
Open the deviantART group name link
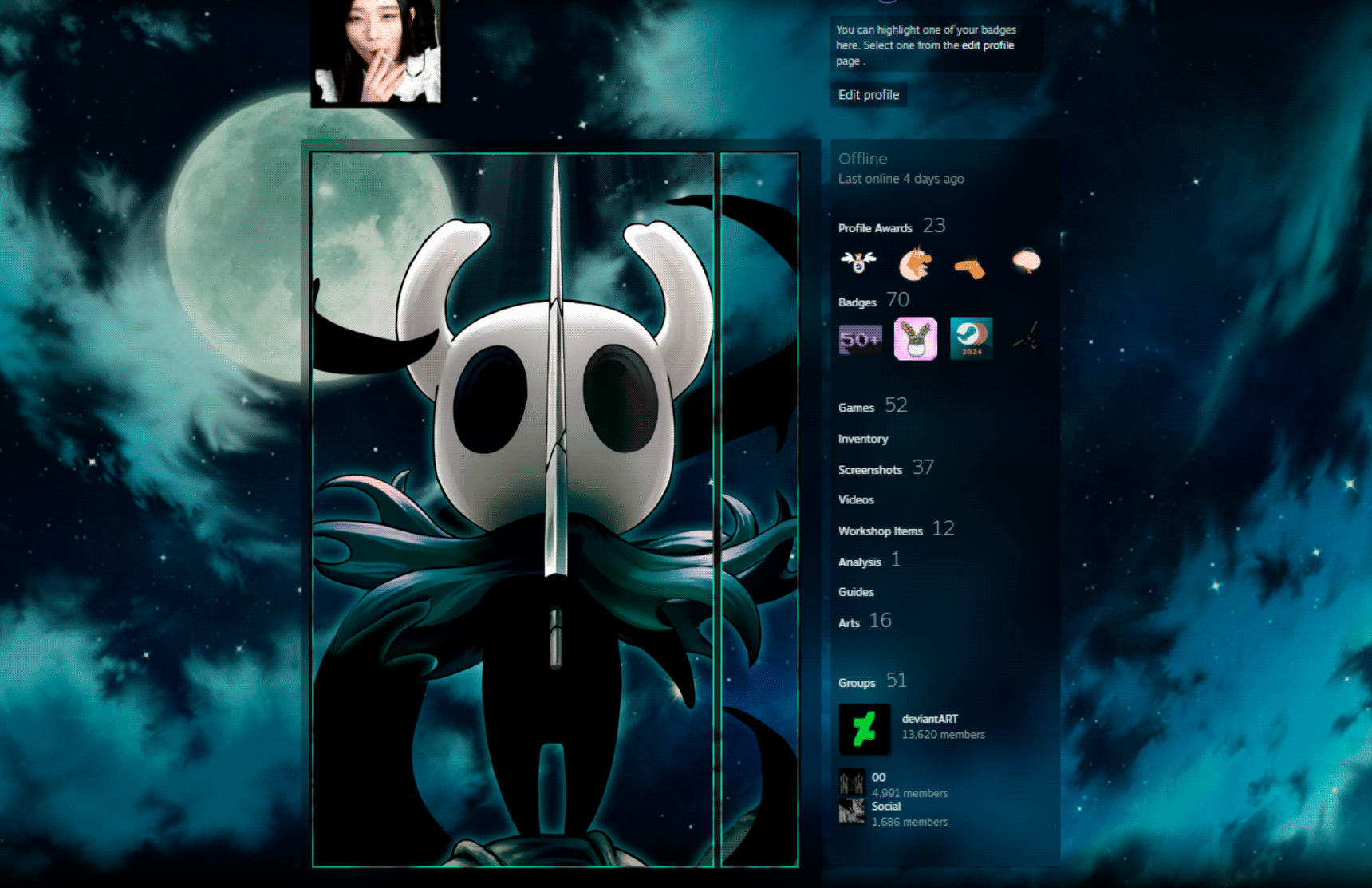tap(930, 719)
